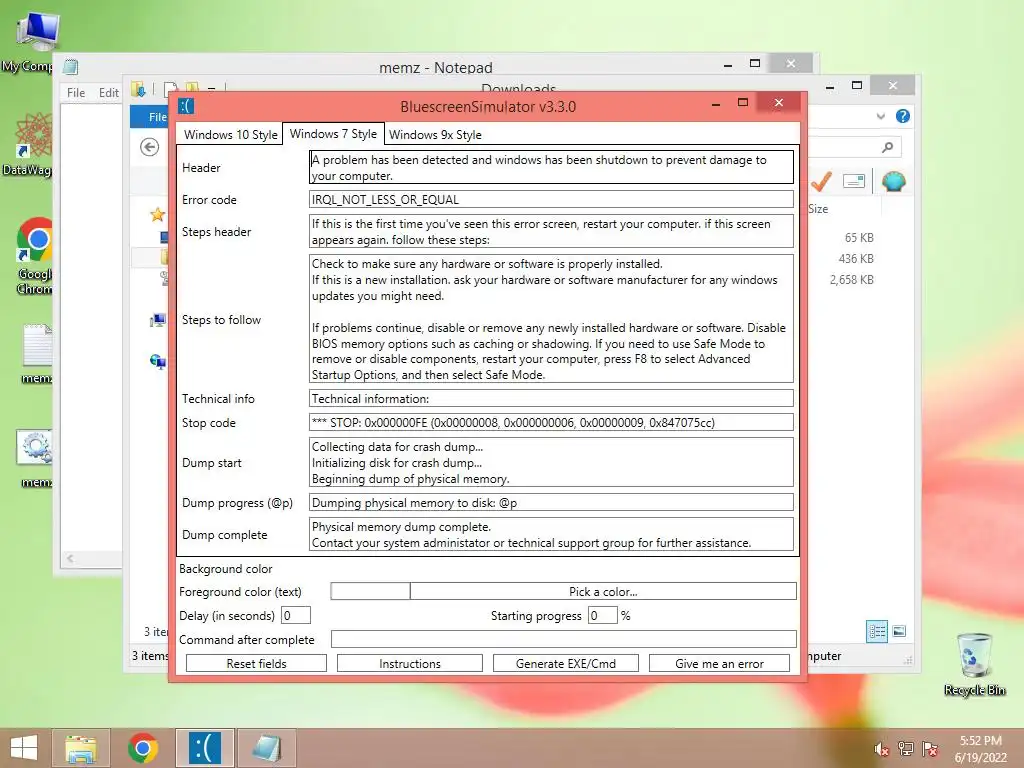Click new document icon in Explorer quick access toolbar
The image size is (1024, 768).
click(170, 89)
